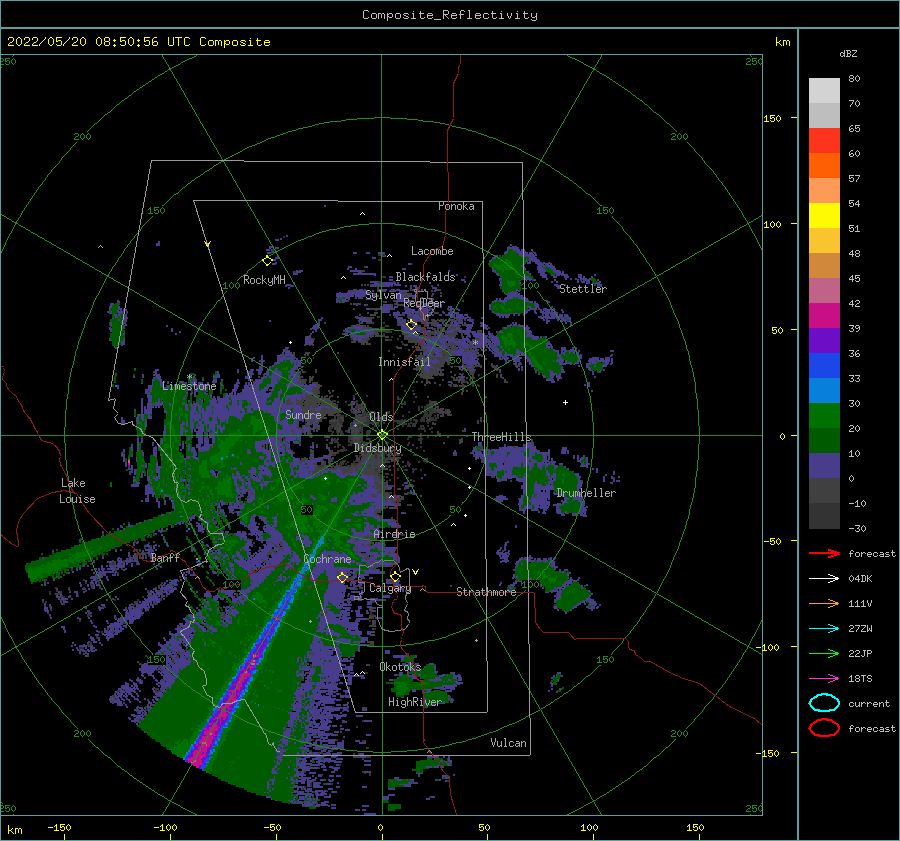900x841 pixels.
Task: Click the RockyMH label
Action: pyautogui.click(x=264, y=280)
